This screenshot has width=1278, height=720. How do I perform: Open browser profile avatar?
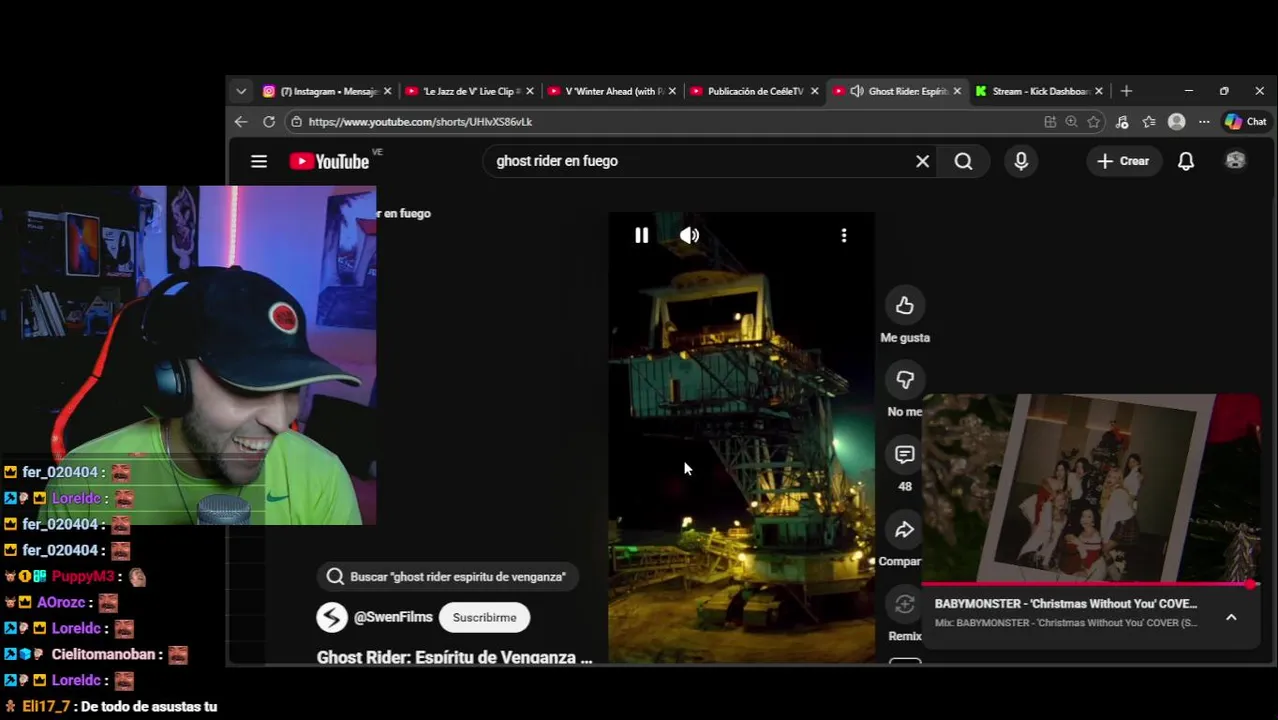(1177, 121)
